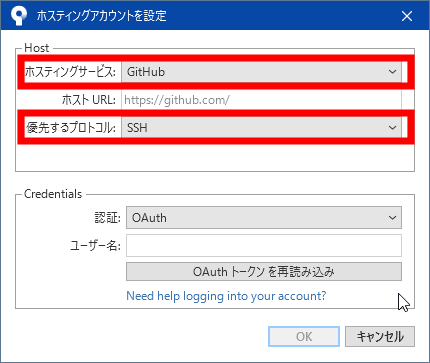The height and width of the screenshot is (363, 430).
Task: Click the ユーザー名 label text
Action: click(x=95, y=246)
